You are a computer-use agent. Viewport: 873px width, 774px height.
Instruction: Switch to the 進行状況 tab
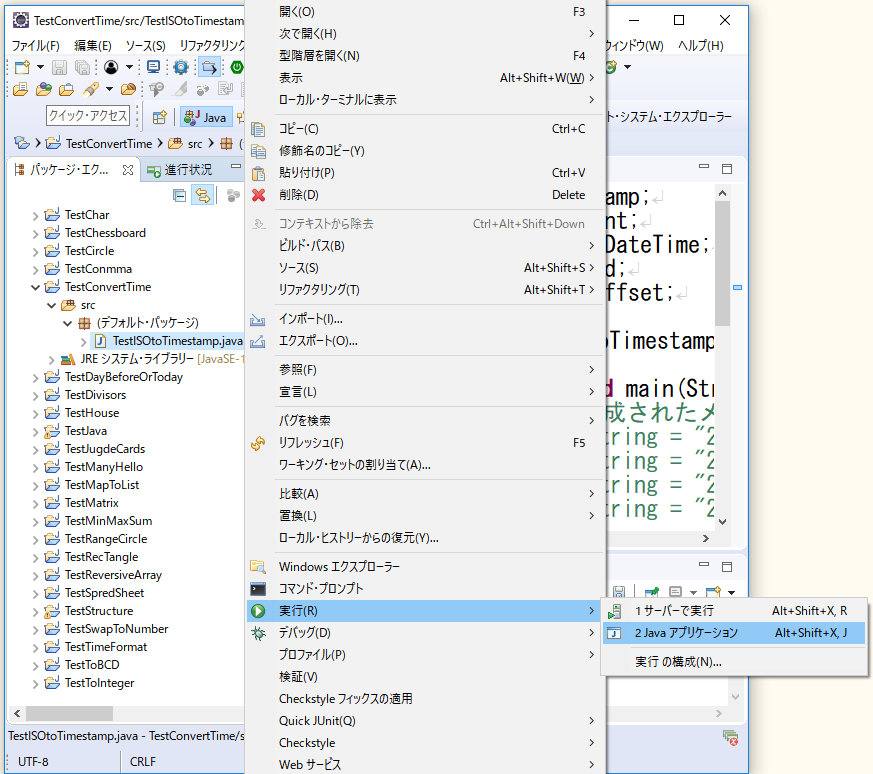pyautogui.click(x=190, y=168)
